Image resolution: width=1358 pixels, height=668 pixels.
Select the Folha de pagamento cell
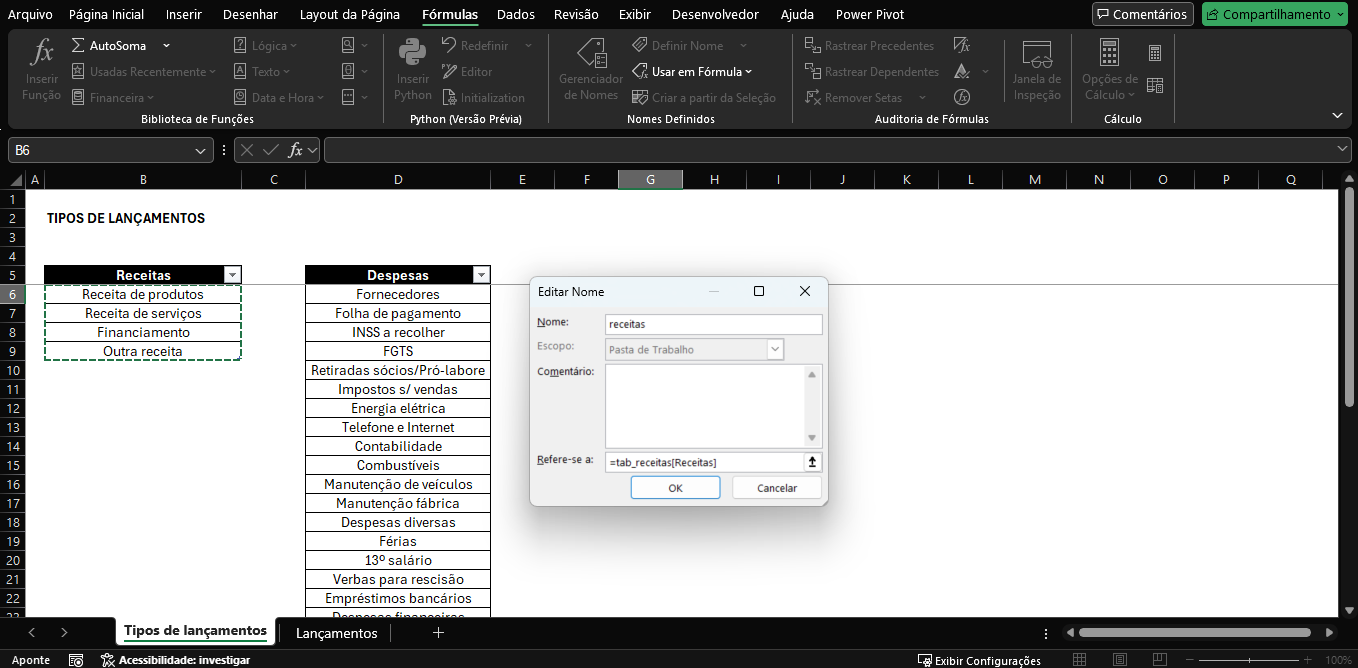pyautogui.click(x=398, y=313)
